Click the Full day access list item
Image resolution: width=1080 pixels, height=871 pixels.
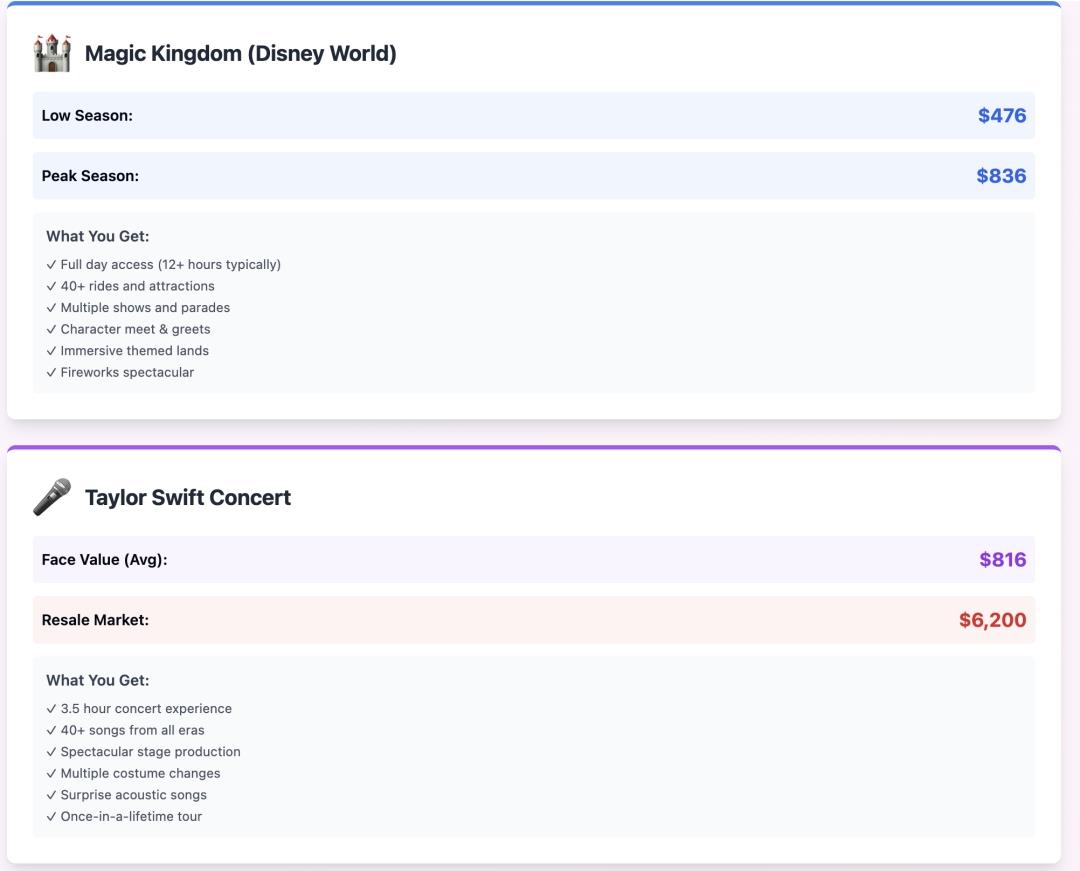coord(170,265)
